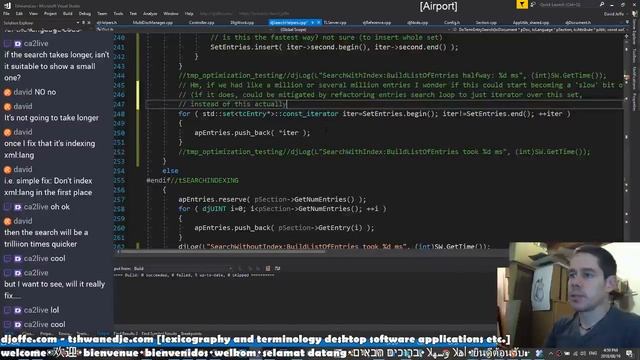Screen dimensions: 640x360
Task: Open the Window menu
Action: coord(171,13)
